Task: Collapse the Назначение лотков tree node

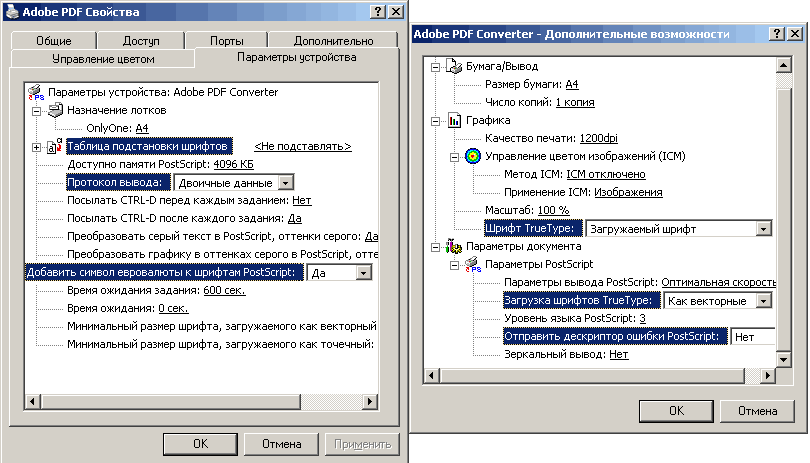Action: pyautogui.click(x=36, y=111)
